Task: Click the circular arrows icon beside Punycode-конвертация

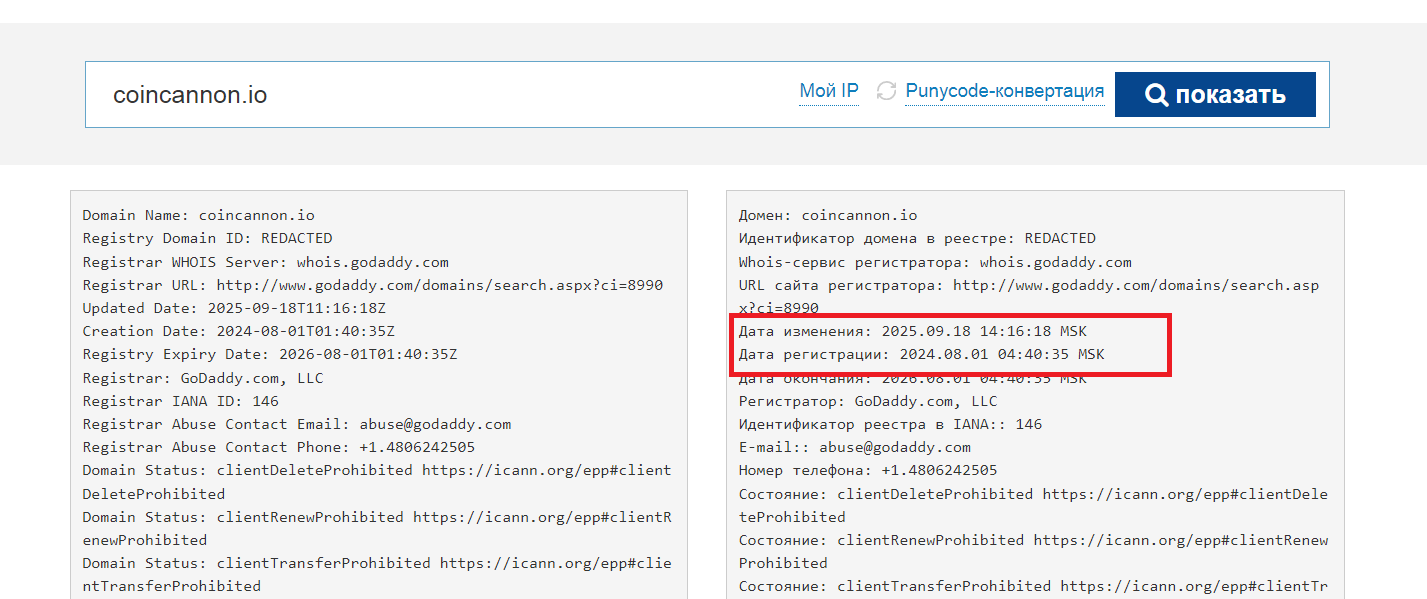Action: [x=886, y=91]
